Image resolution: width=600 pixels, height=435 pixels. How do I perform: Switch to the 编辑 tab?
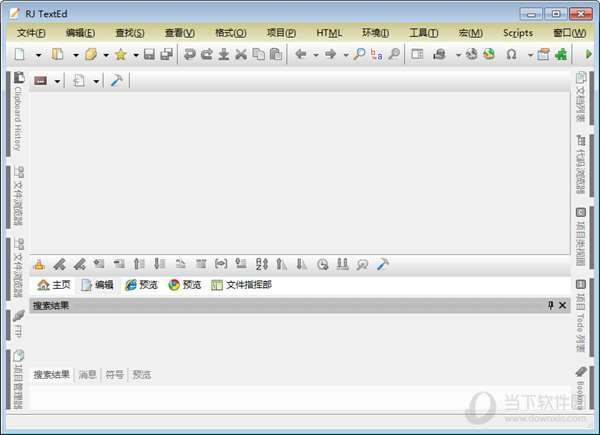click(x=98, y=285)
